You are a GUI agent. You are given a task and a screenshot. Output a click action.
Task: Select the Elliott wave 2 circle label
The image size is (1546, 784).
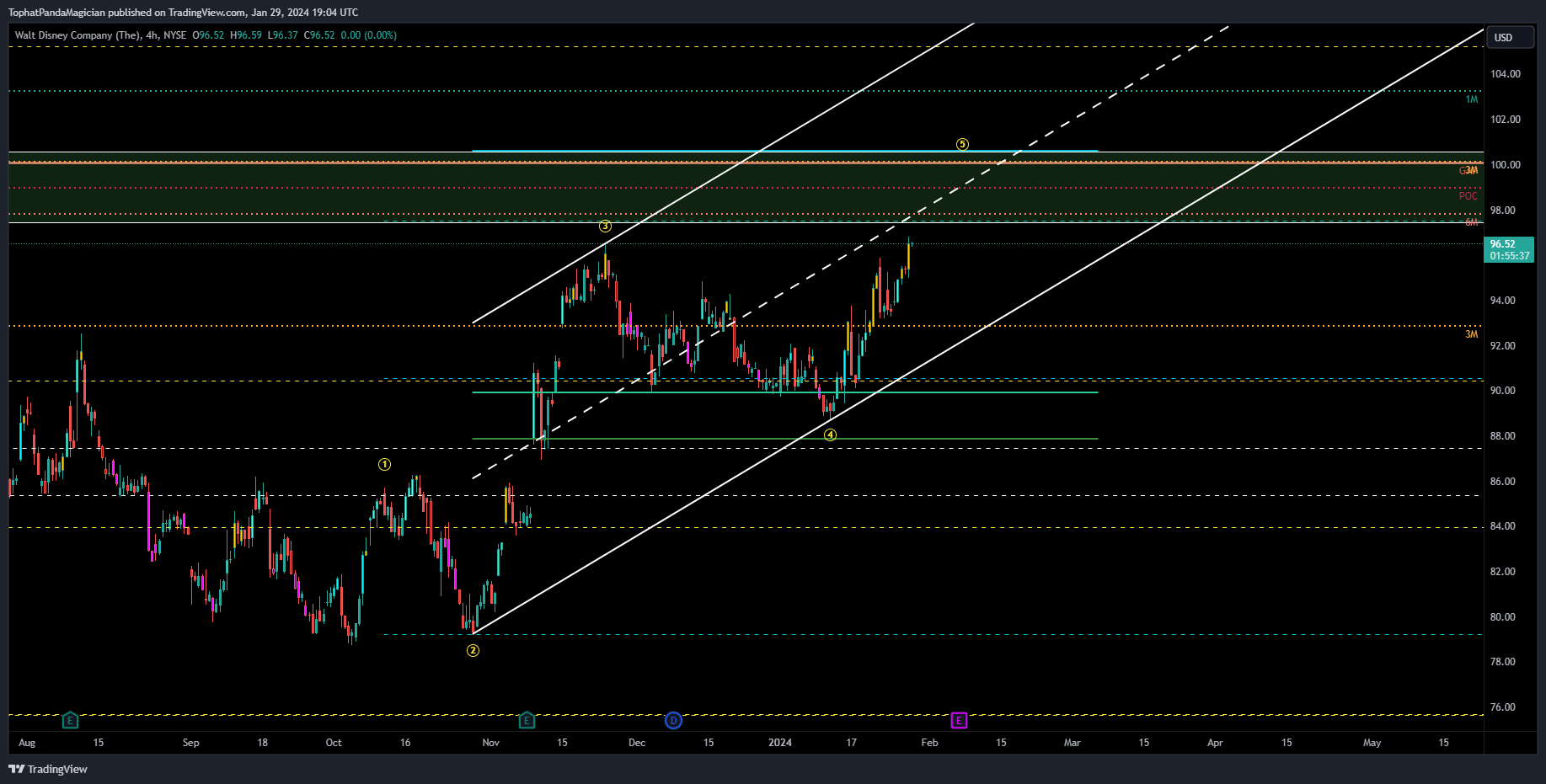473,650
